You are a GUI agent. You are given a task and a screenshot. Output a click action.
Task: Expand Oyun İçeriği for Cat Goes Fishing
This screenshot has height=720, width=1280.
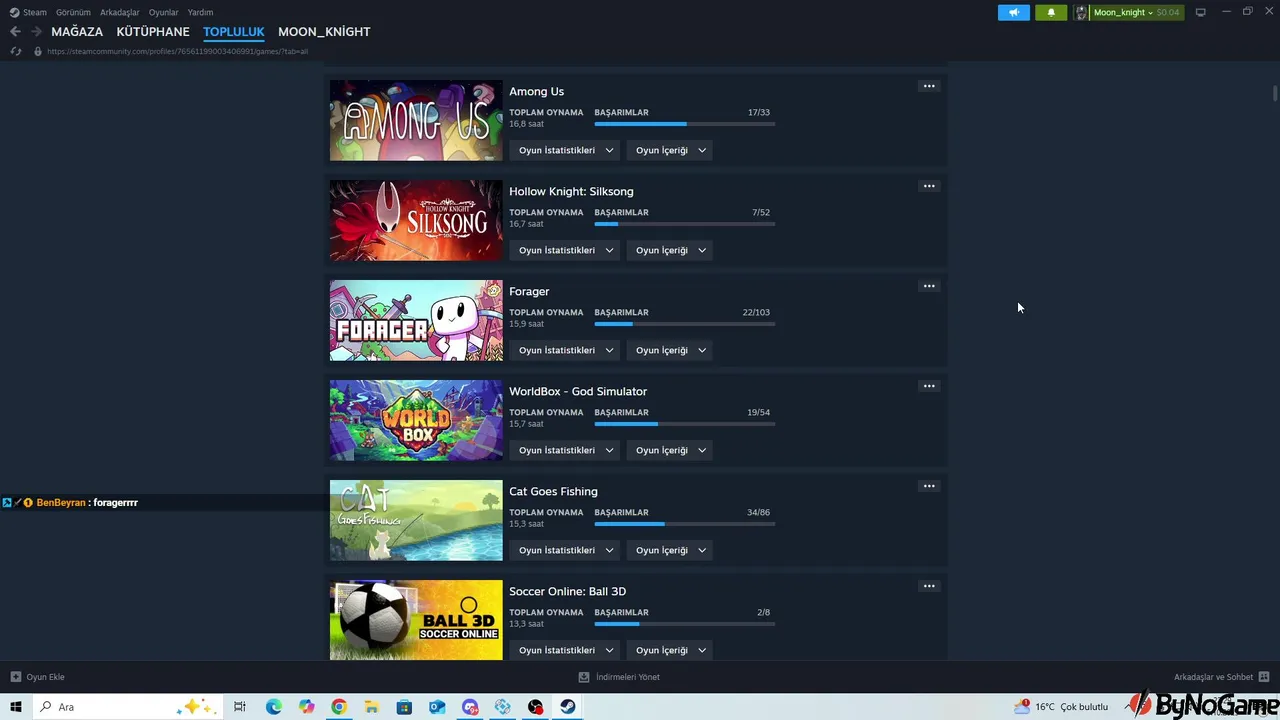[x=670, y=550]
